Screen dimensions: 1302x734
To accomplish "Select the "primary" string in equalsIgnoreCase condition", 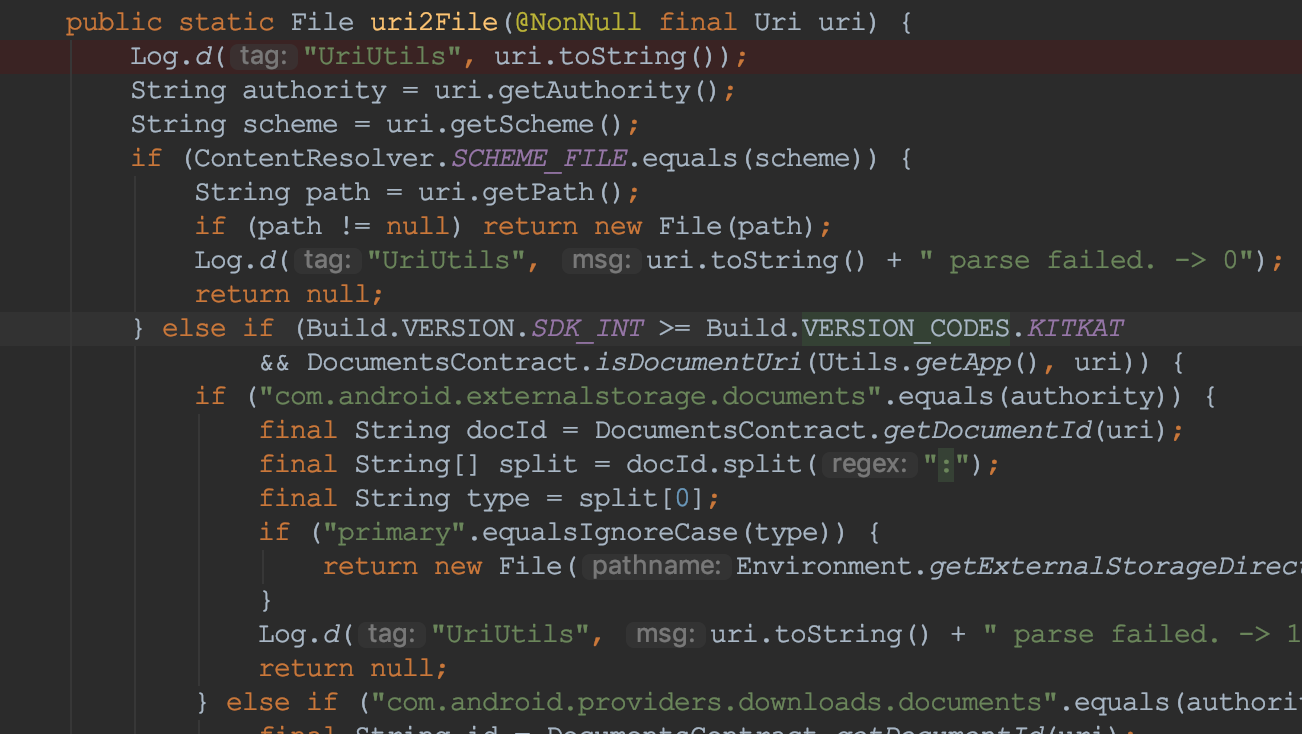I will click(395, 531).
